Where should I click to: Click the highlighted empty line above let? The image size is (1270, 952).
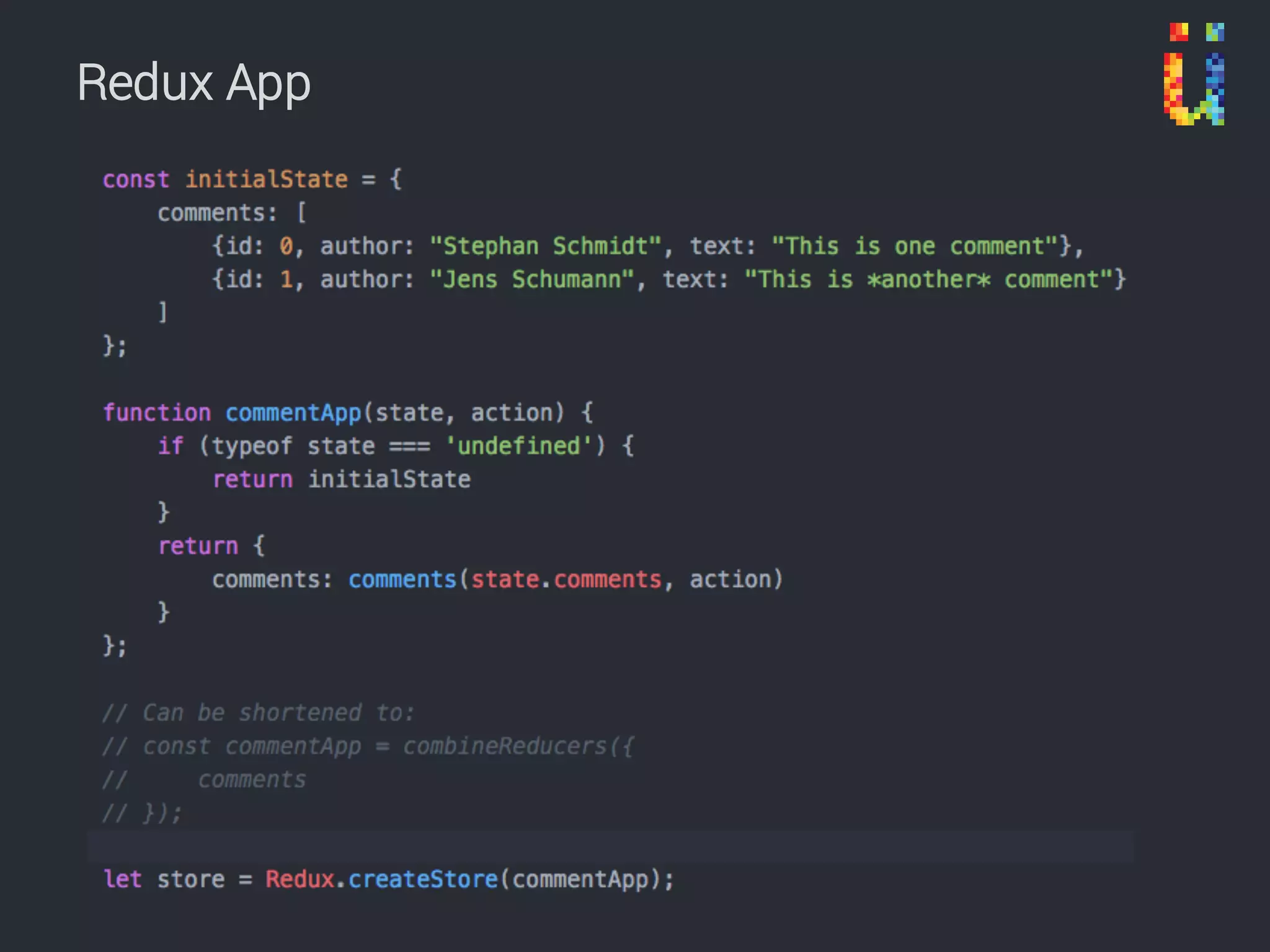point(610,847)
